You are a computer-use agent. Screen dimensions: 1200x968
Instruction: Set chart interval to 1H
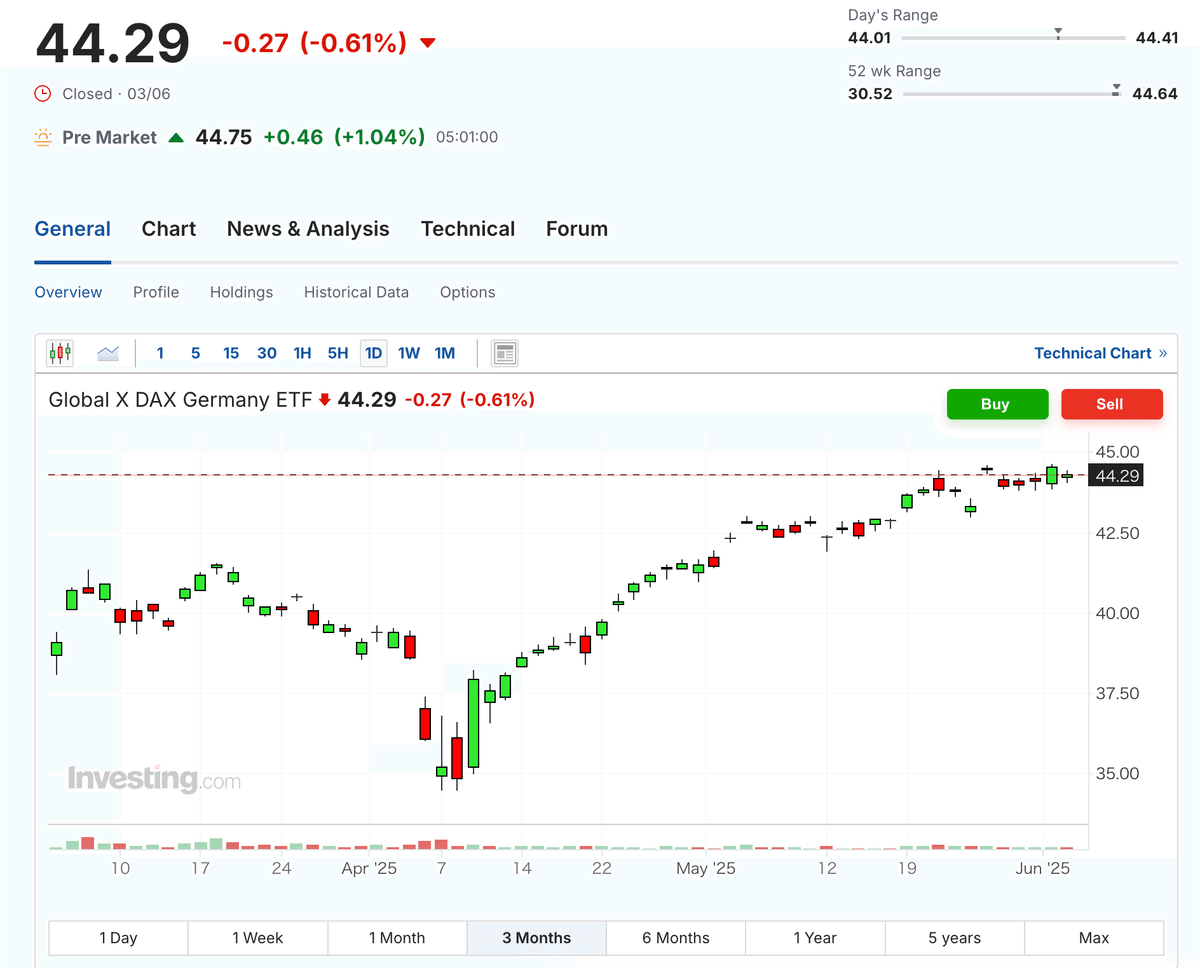point(302,353)
